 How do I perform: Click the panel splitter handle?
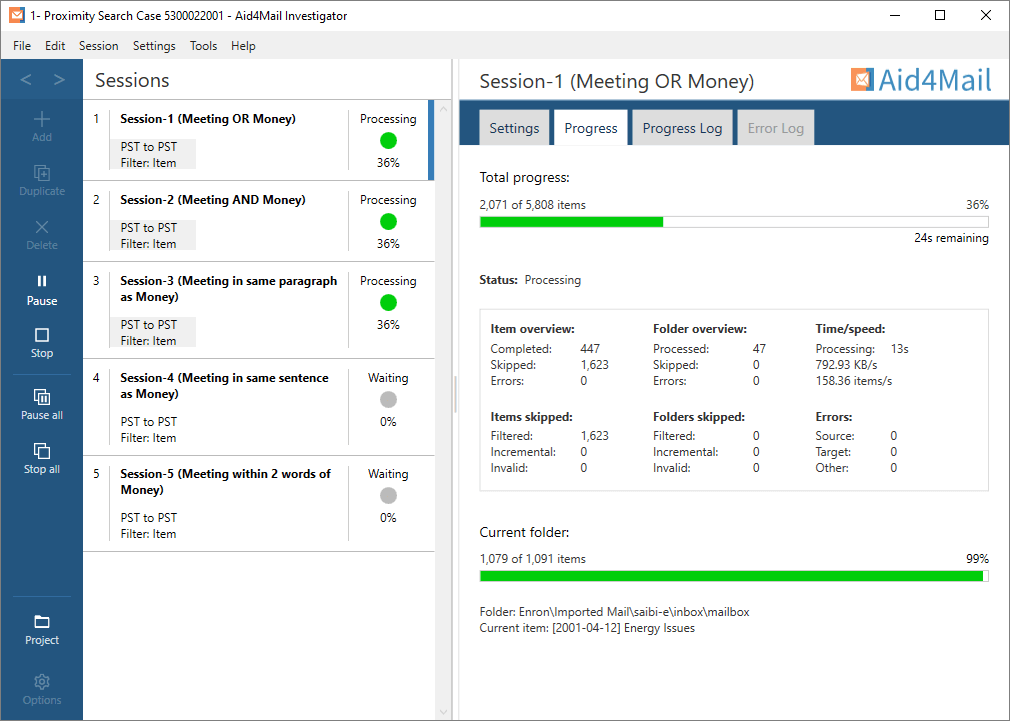point(455,394)
